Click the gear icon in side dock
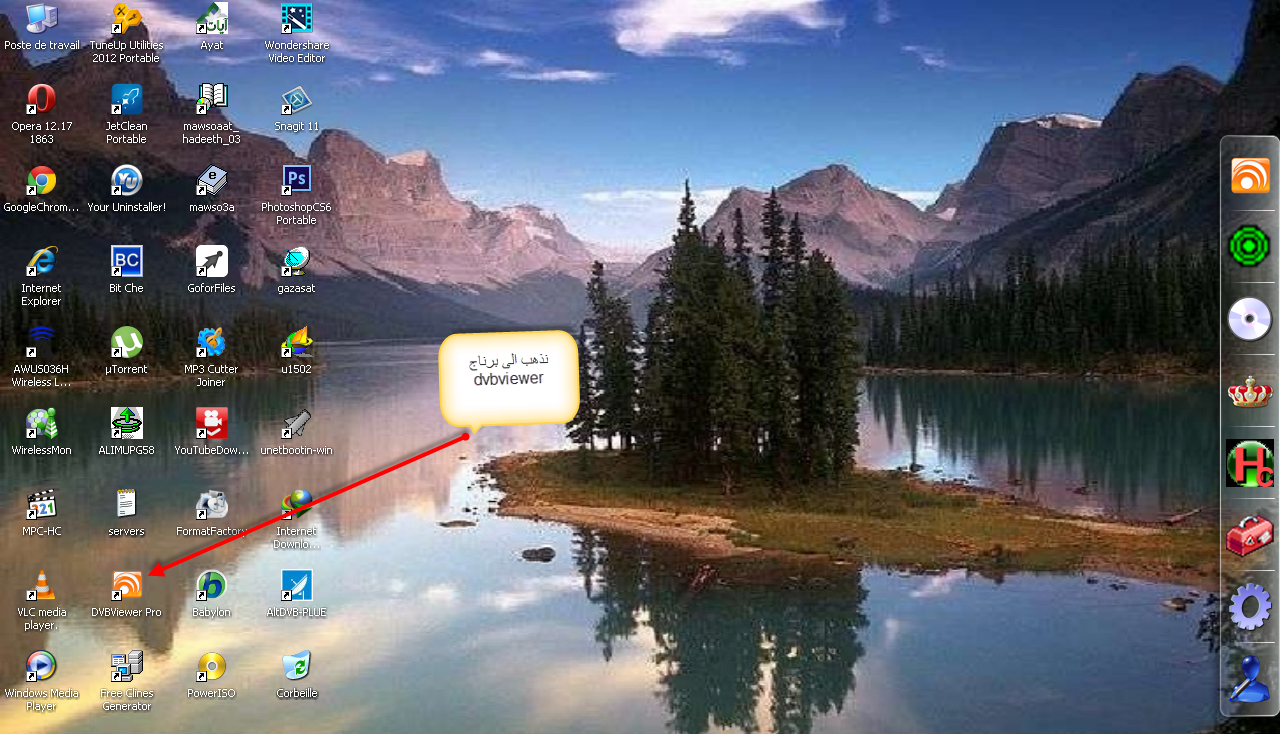This screenshot has width=1280, height=734. click(x=1249, y=607)
